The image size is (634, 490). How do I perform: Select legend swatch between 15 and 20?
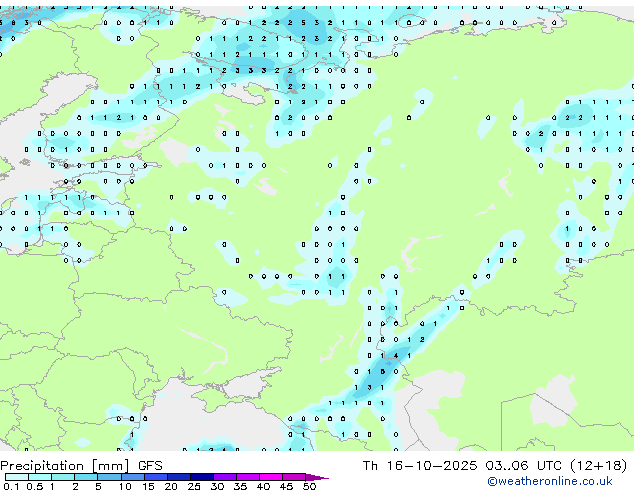[x=155, y=477]
